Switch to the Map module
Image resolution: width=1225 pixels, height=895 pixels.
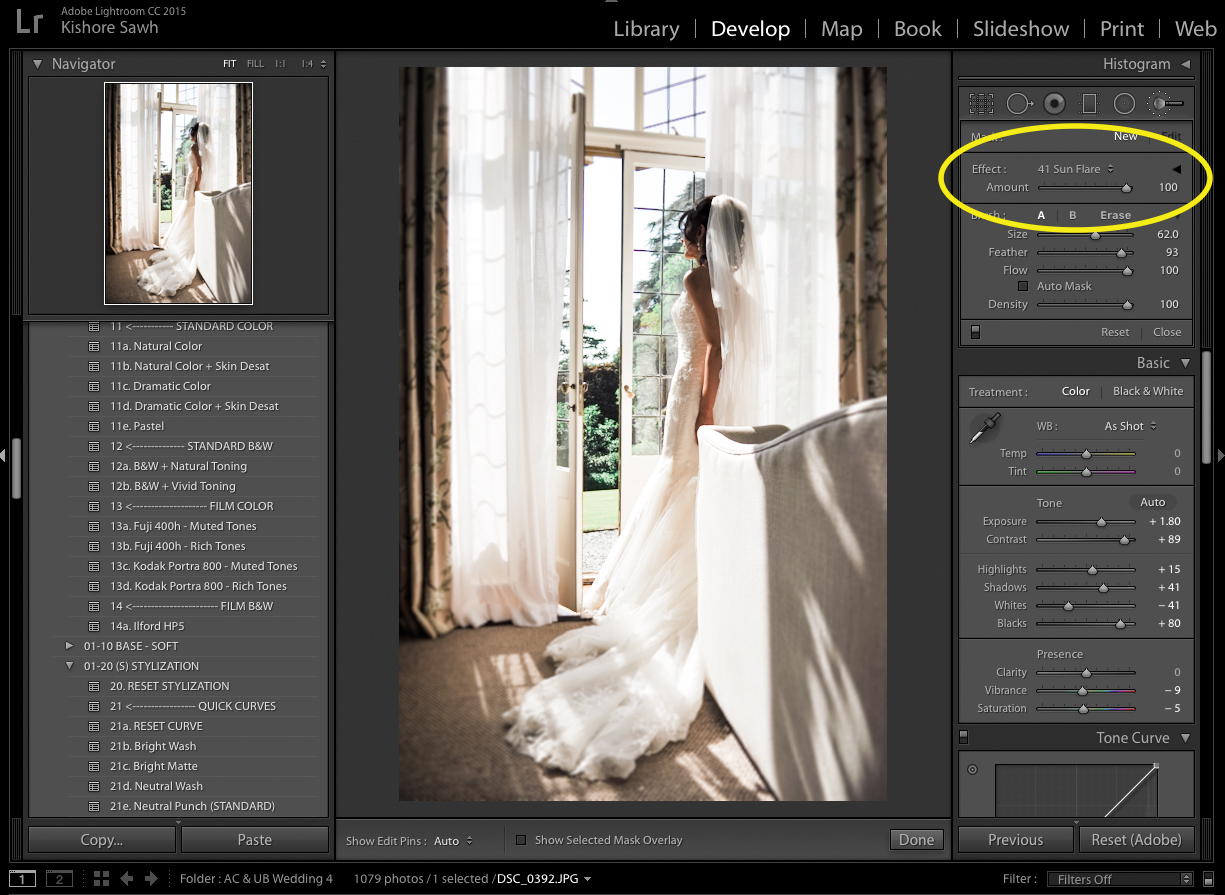pyautogui.click(x=841, y=29)
